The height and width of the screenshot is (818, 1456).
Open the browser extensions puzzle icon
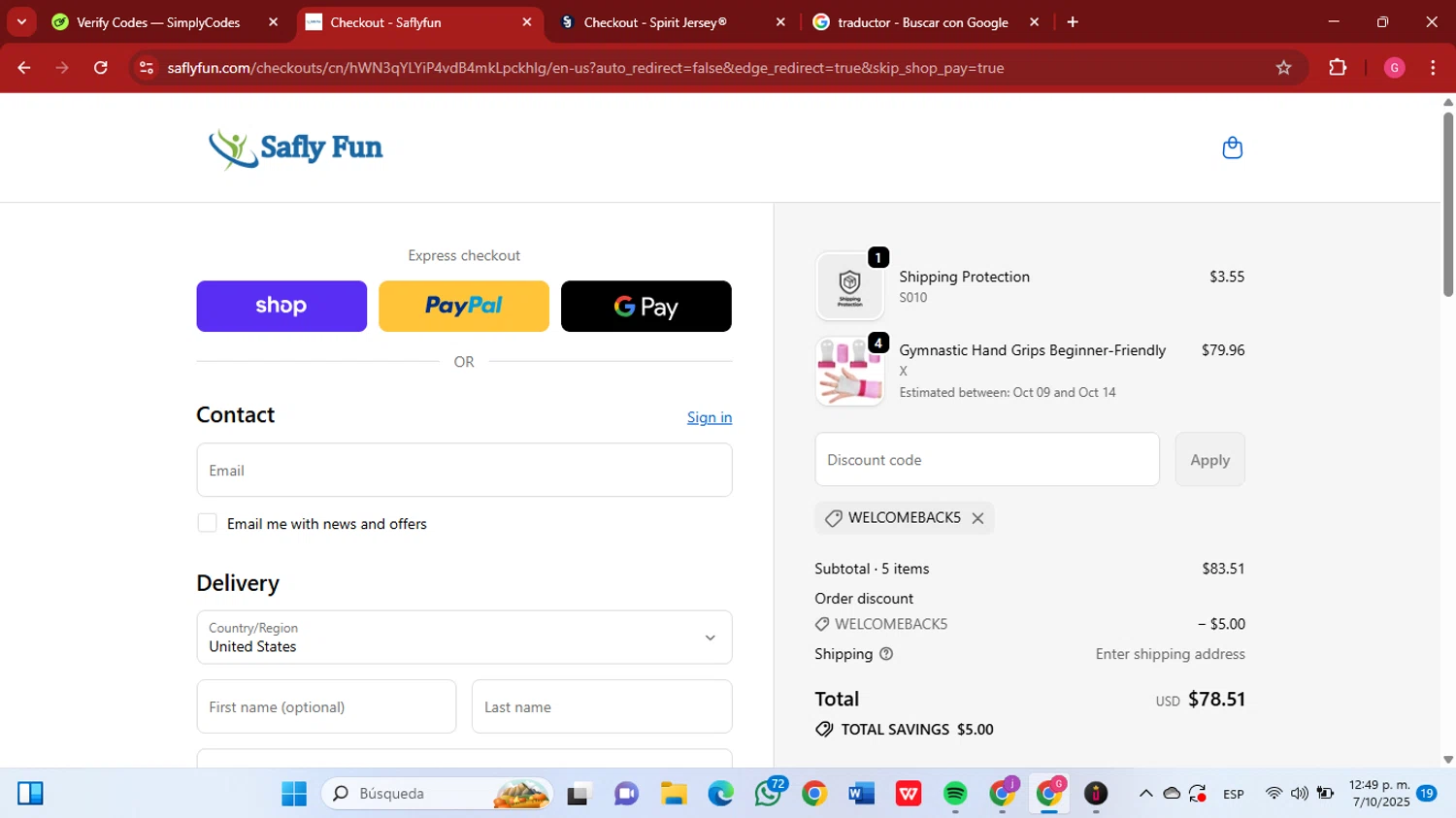click(1338, 68)
